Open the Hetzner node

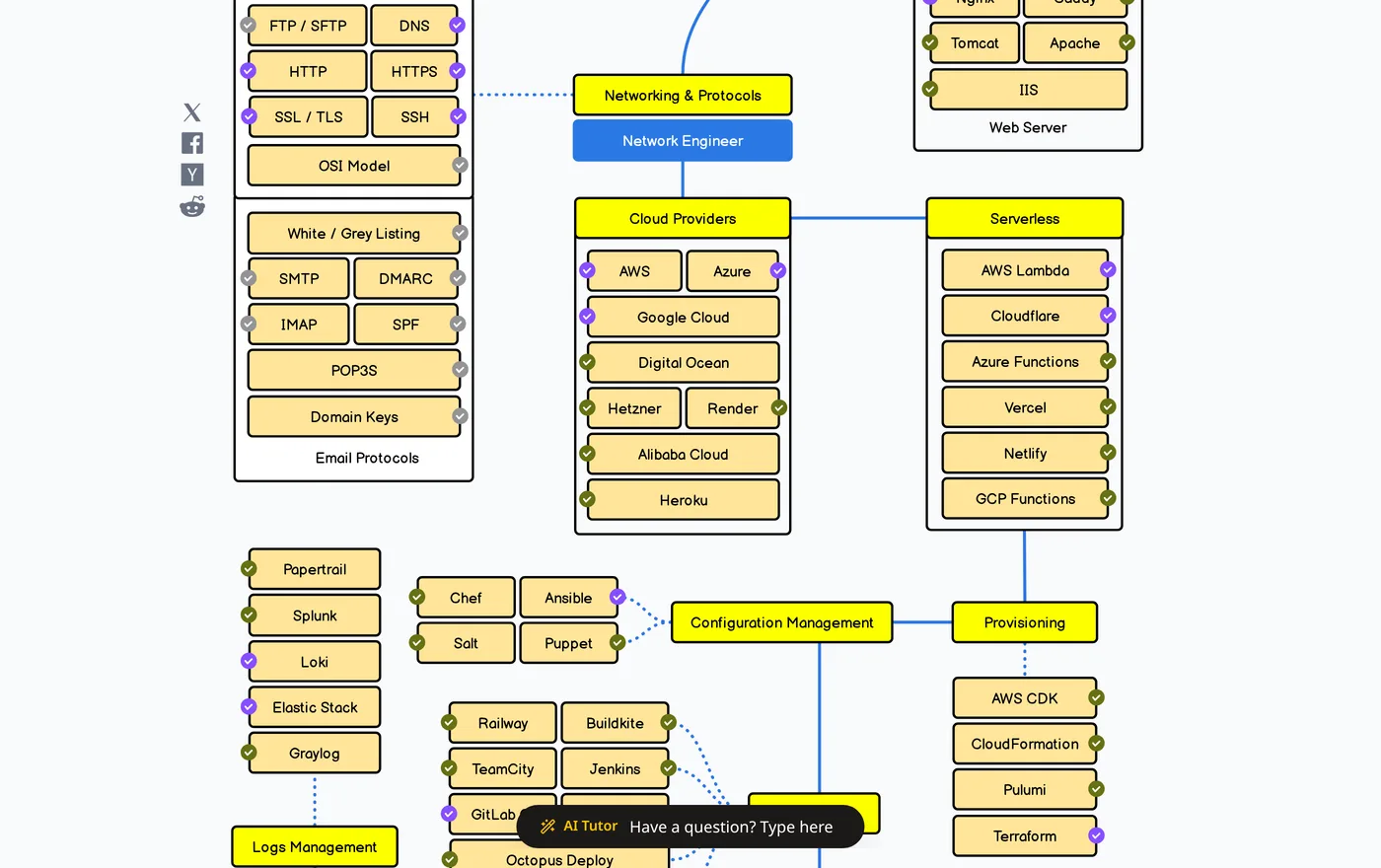(x=634, y=408)
